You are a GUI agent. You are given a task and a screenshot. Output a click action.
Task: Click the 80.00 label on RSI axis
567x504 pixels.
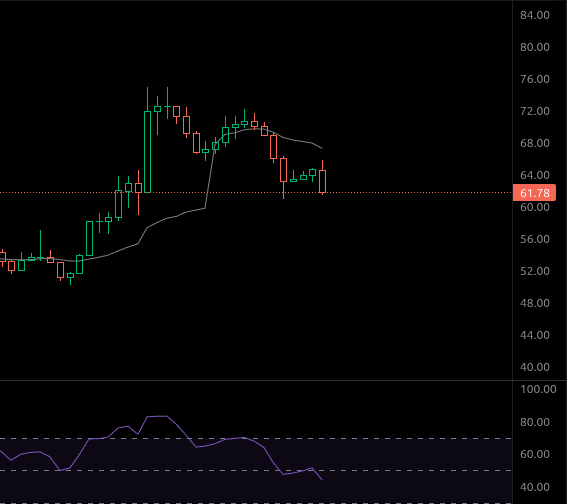(x=535, y=422)
